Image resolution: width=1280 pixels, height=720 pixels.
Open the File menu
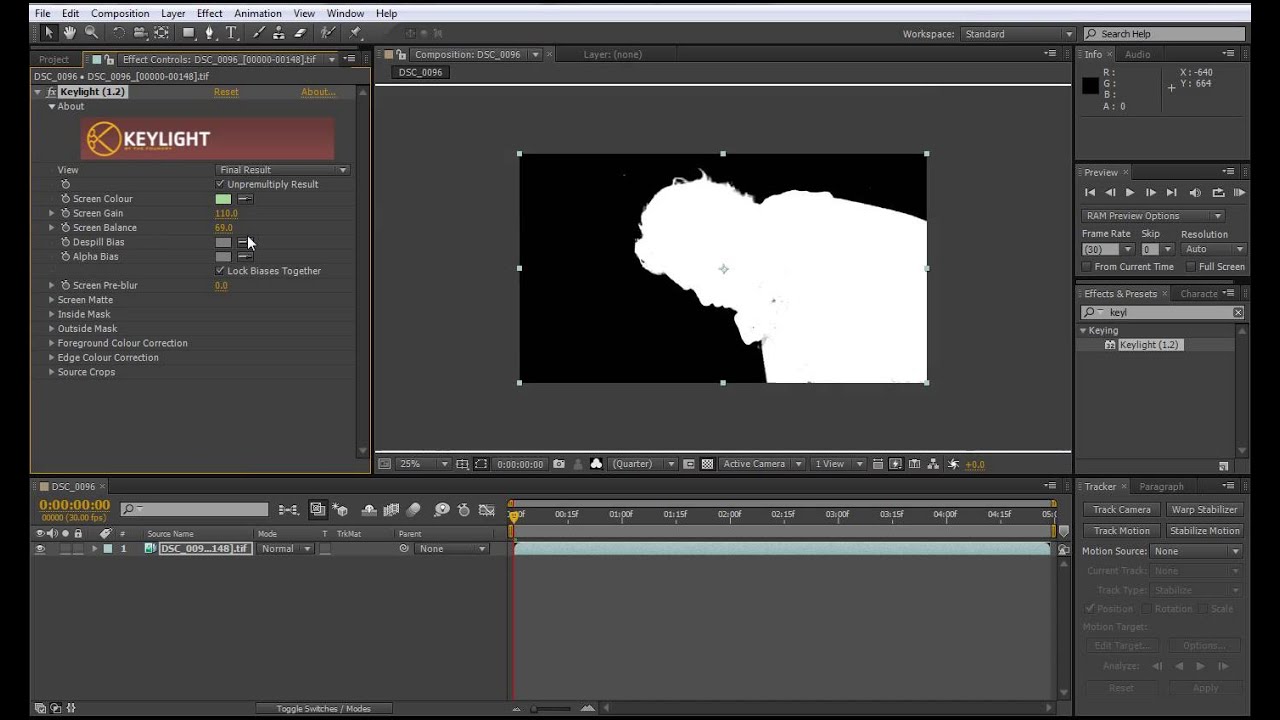42,14
